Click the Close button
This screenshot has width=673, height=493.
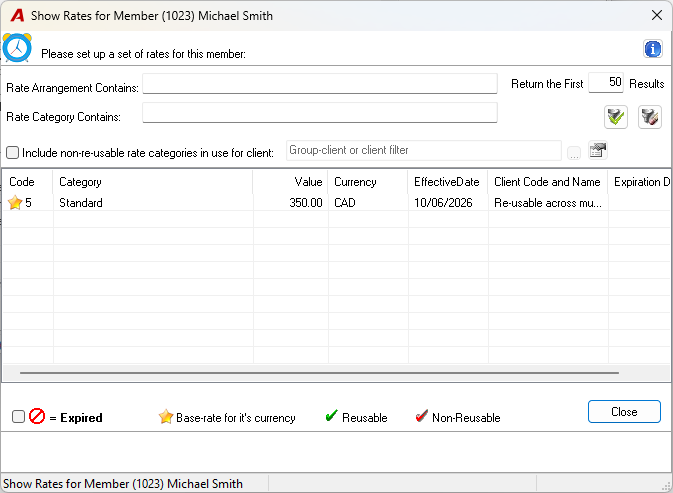624,411
